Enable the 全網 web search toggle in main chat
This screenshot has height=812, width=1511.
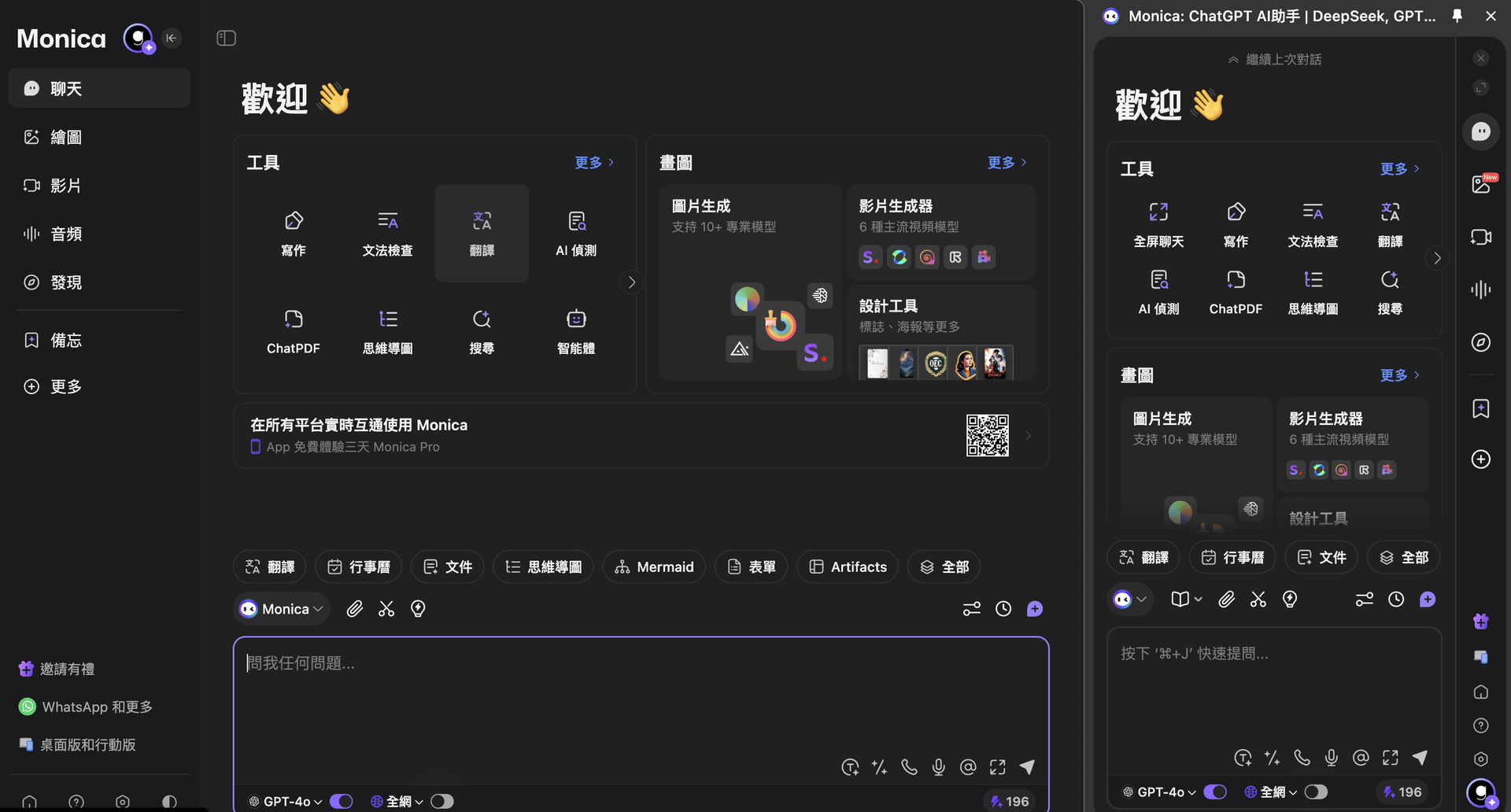tap(442, 801)
